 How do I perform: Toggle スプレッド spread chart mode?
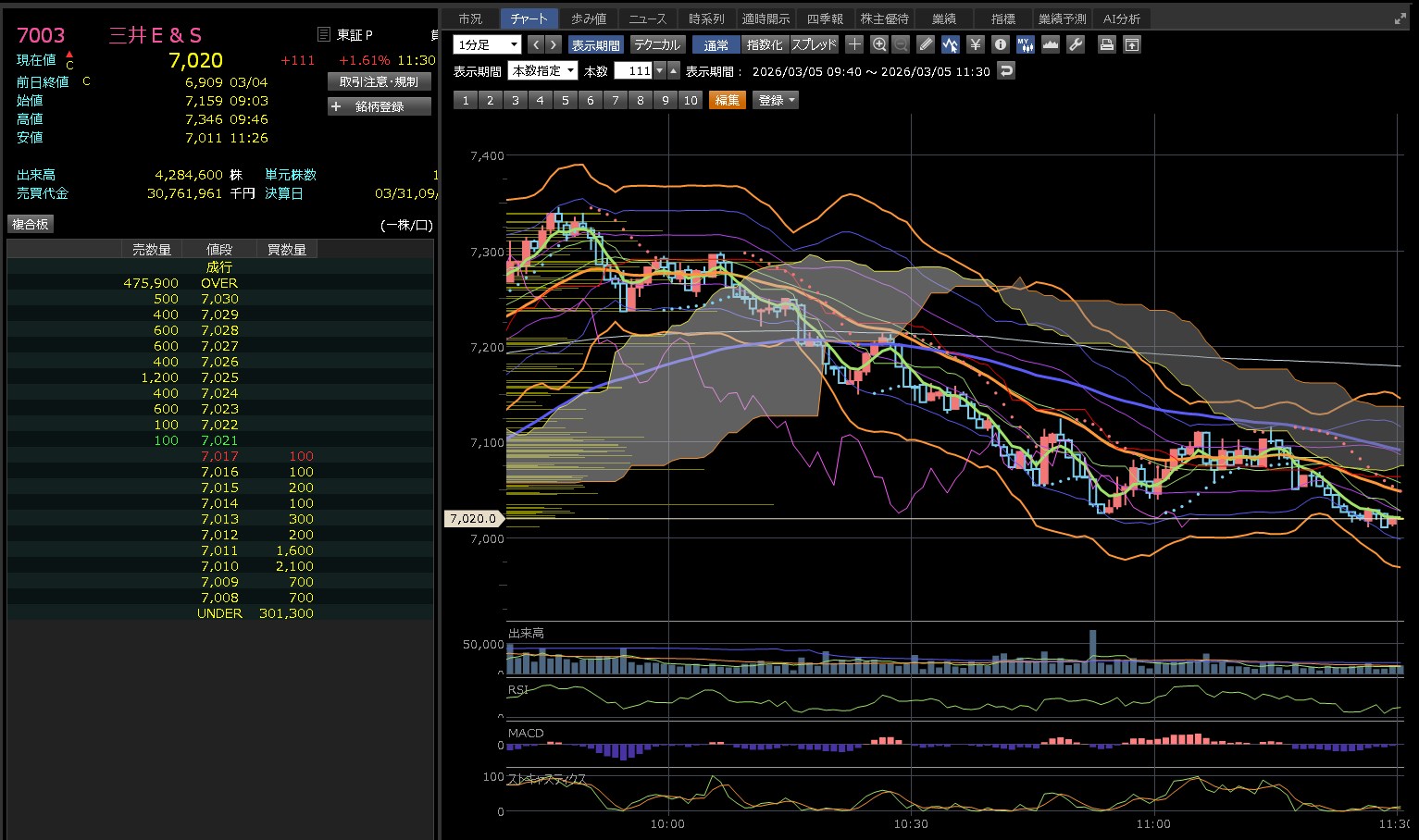click(x=814, y=44)
